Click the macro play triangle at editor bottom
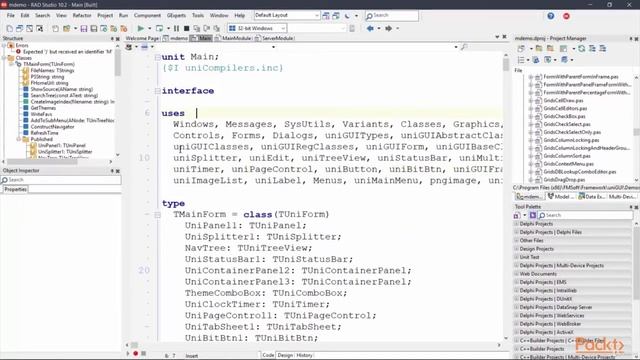The image size is (640, 360). coord(128,353)
